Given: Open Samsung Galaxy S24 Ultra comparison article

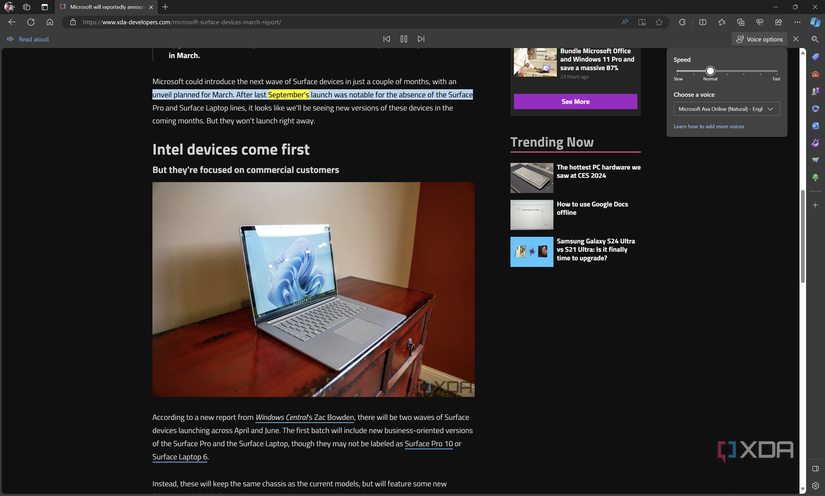Looking at the screenshot, I should 596,249.
